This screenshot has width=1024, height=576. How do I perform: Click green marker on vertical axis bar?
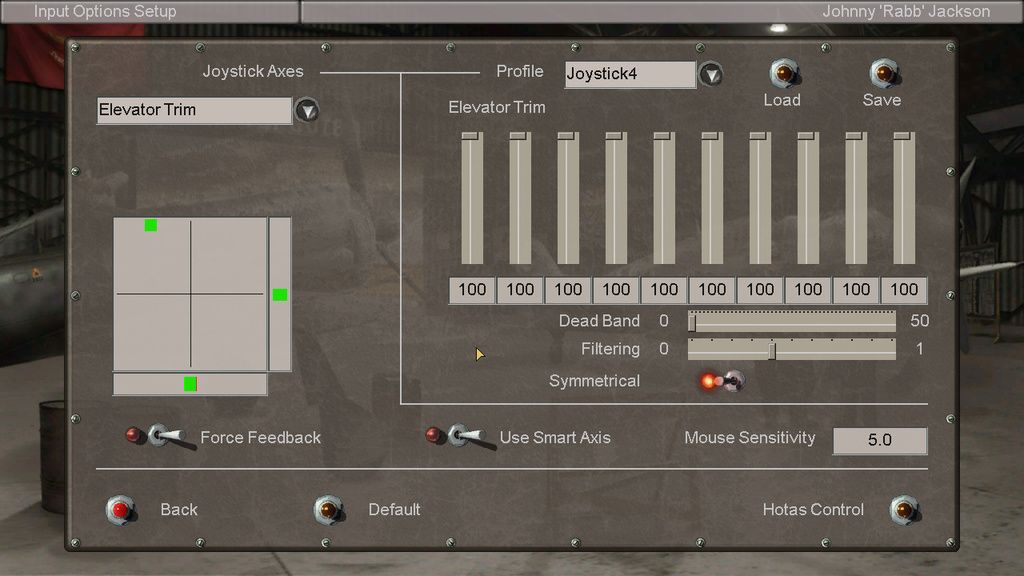click(x=280, y=294)
